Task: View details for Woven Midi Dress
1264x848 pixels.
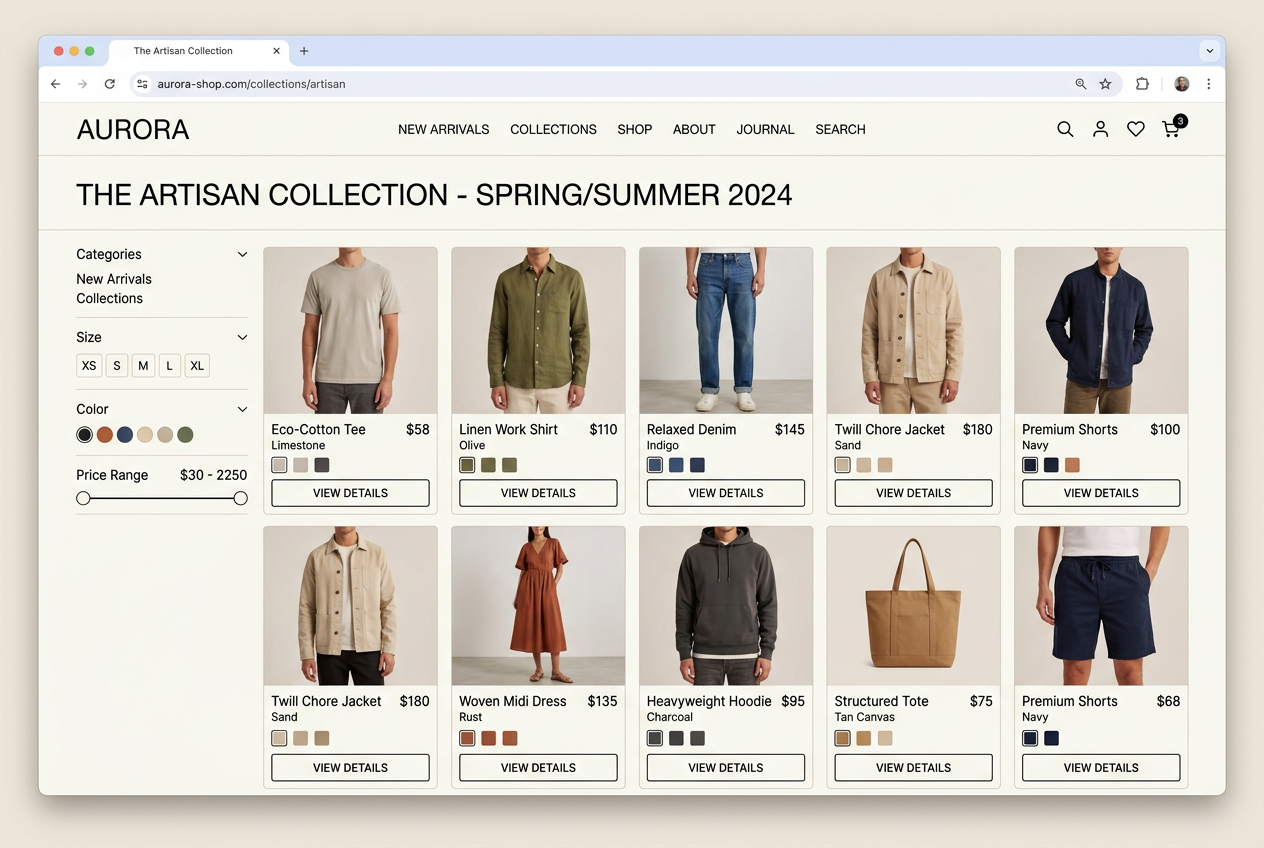Action: click(538, 768)
